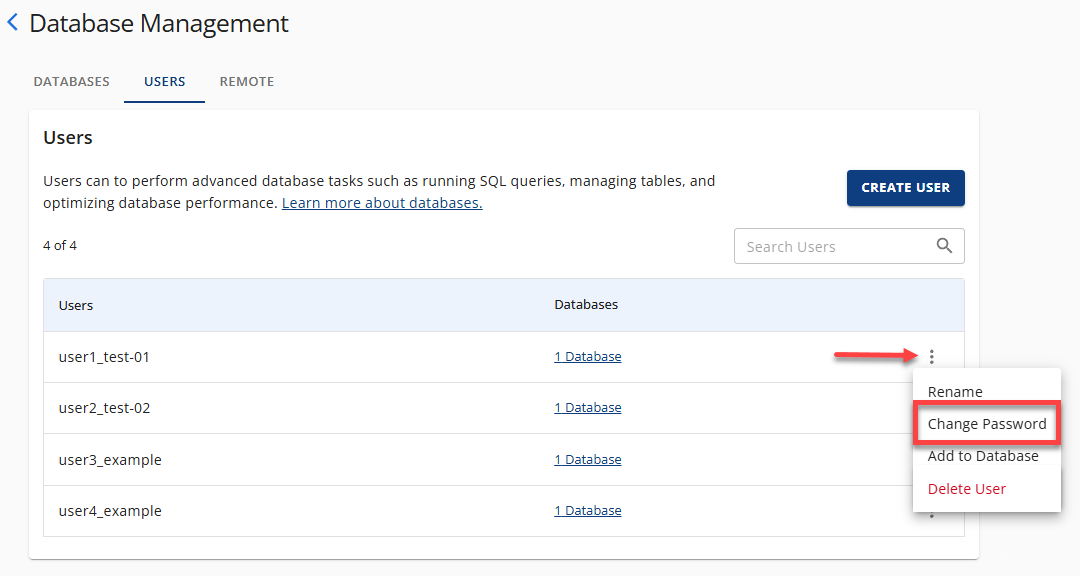Click the CREATE USER button
This screenshot has width=1080, height=576.
pyautogui.click(x=905, y=187)
